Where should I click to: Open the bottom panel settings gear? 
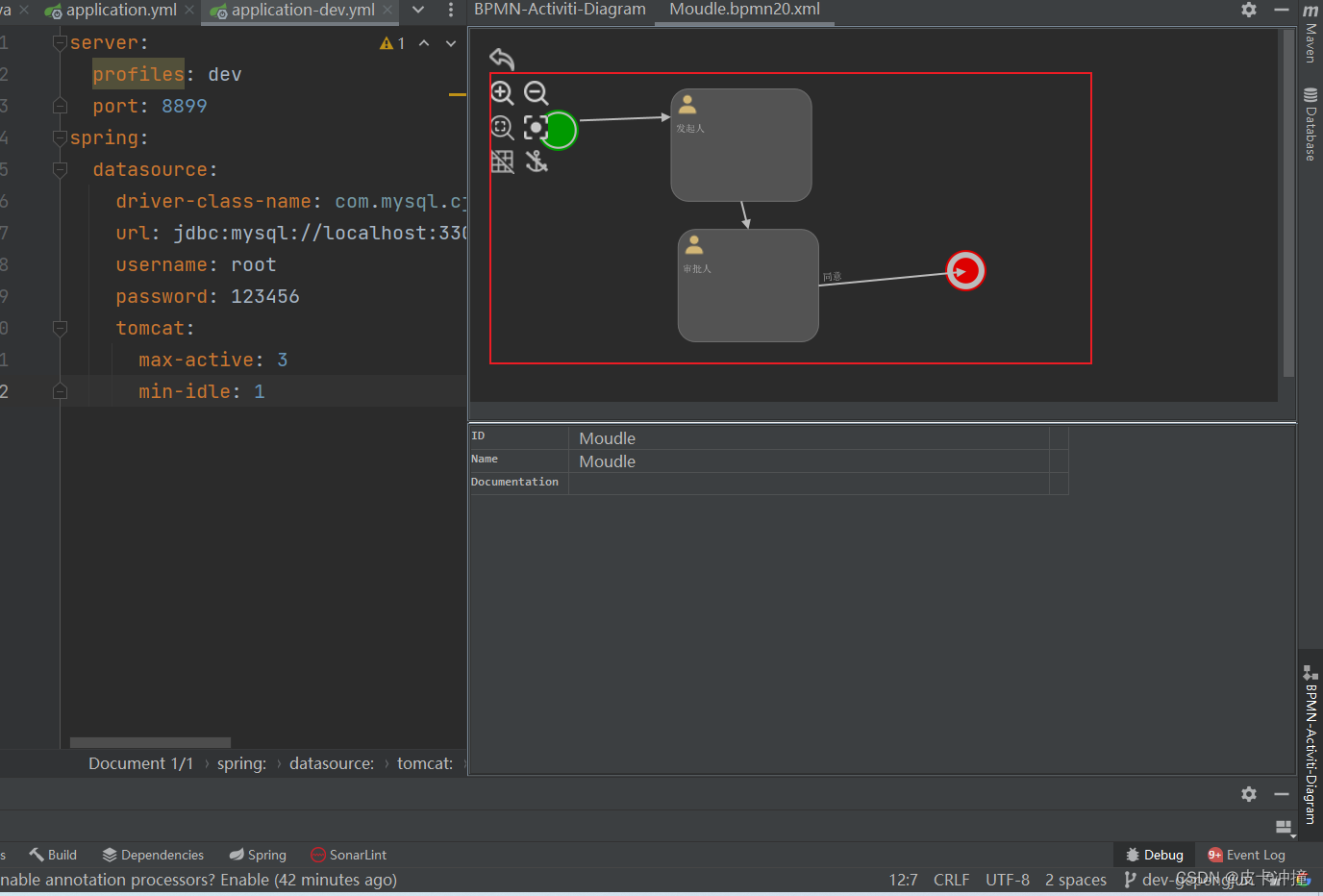1249,794
